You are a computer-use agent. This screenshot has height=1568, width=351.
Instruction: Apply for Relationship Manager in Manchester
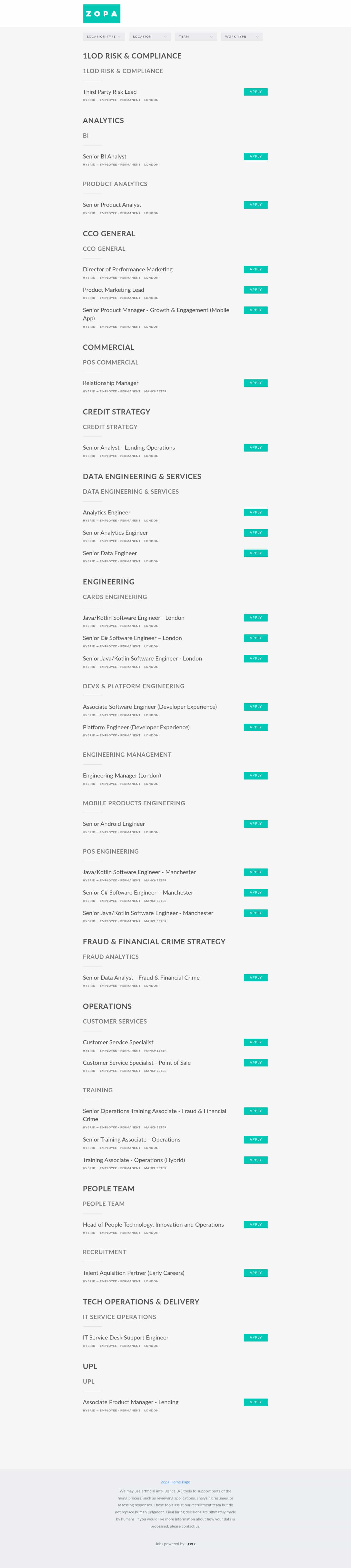click(255, 383)
